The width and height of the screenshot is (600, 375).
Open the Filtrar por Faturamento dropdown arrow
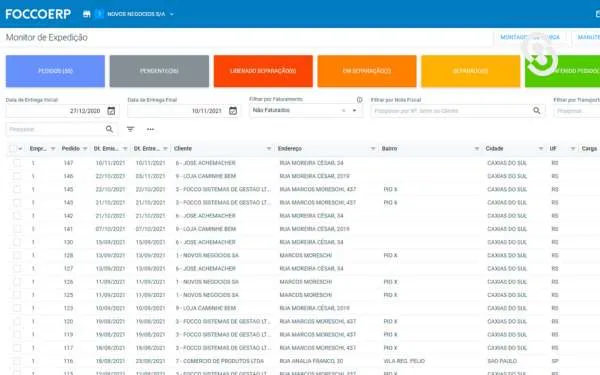pyautogui.click(x=355, y=110)
